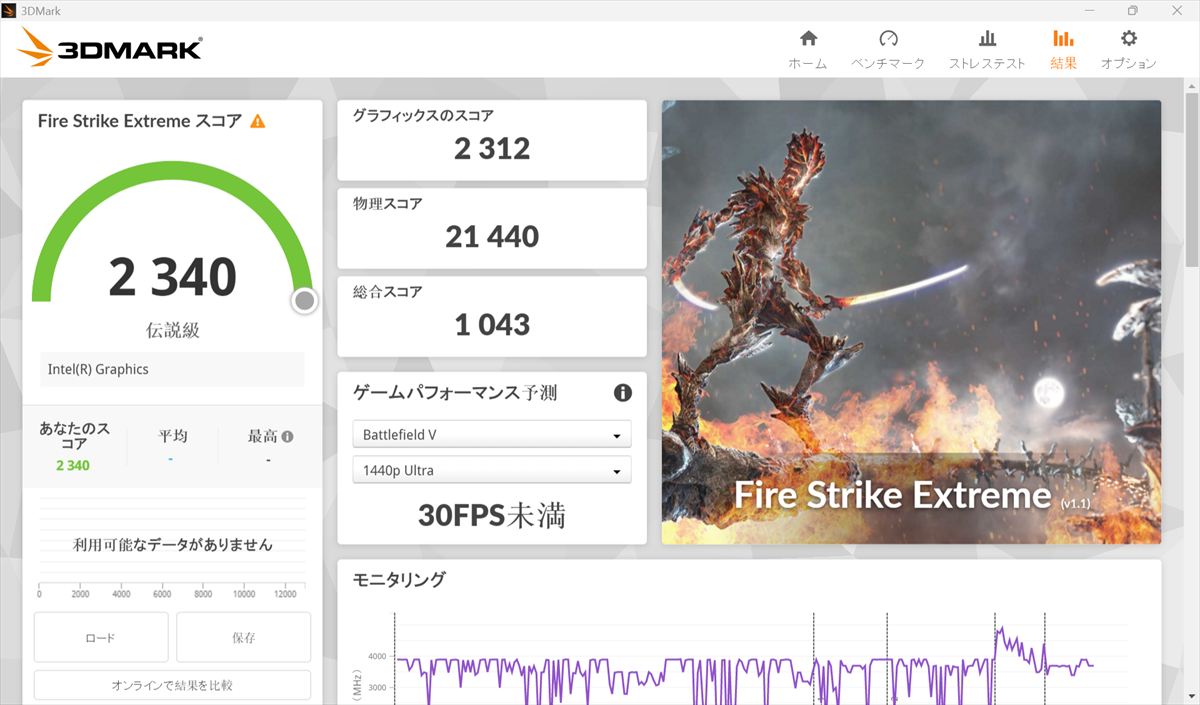Screen dimensions: 1200x705
Task: Click the Fire Strike Extreme artwork image
Action: (x=911, y=322)
